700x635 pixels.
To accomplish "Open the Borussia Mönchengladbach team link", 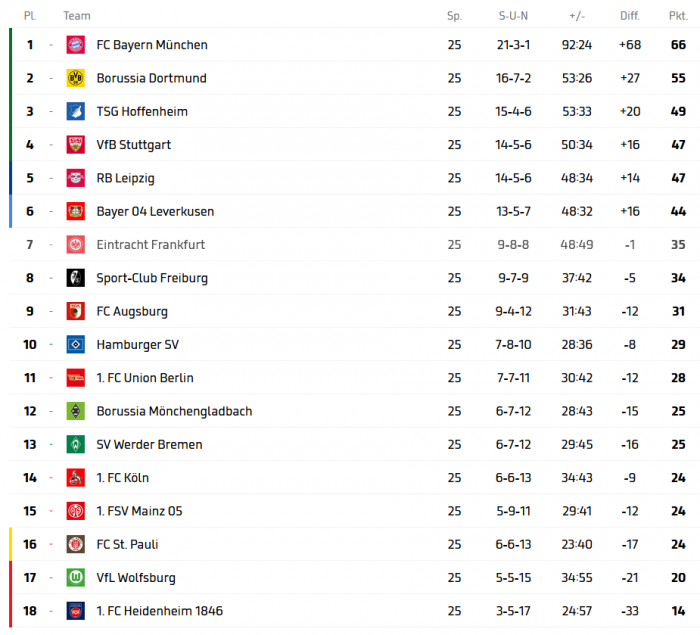I will tap(174, 411).
